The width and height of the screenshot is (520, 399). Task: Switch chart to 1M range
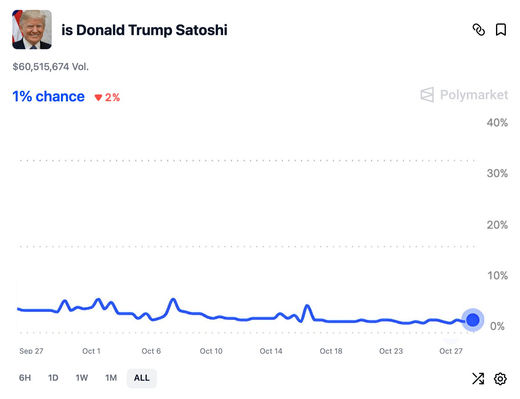coord(111,378)
